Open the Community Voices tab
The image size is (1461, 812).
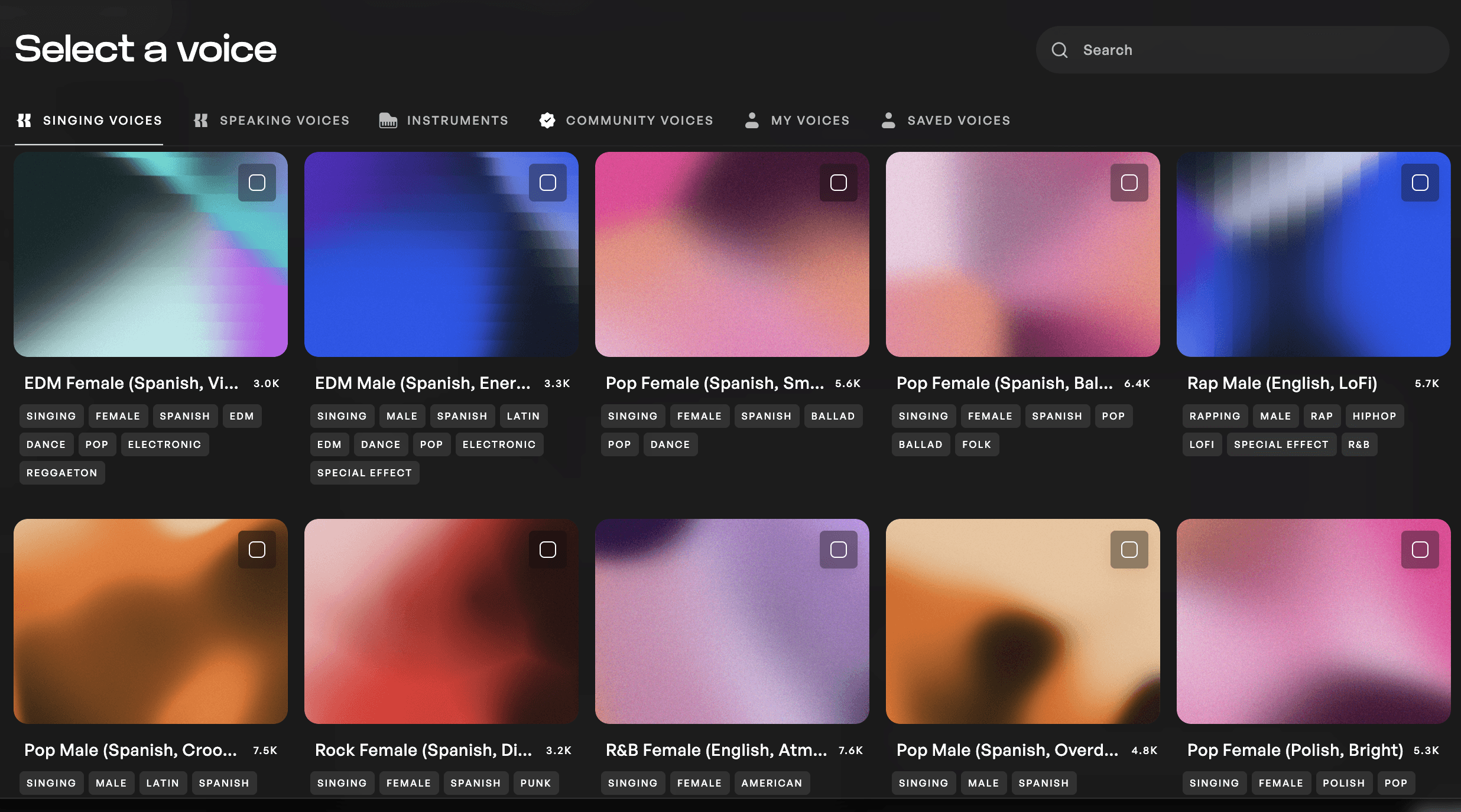(626, 121)
